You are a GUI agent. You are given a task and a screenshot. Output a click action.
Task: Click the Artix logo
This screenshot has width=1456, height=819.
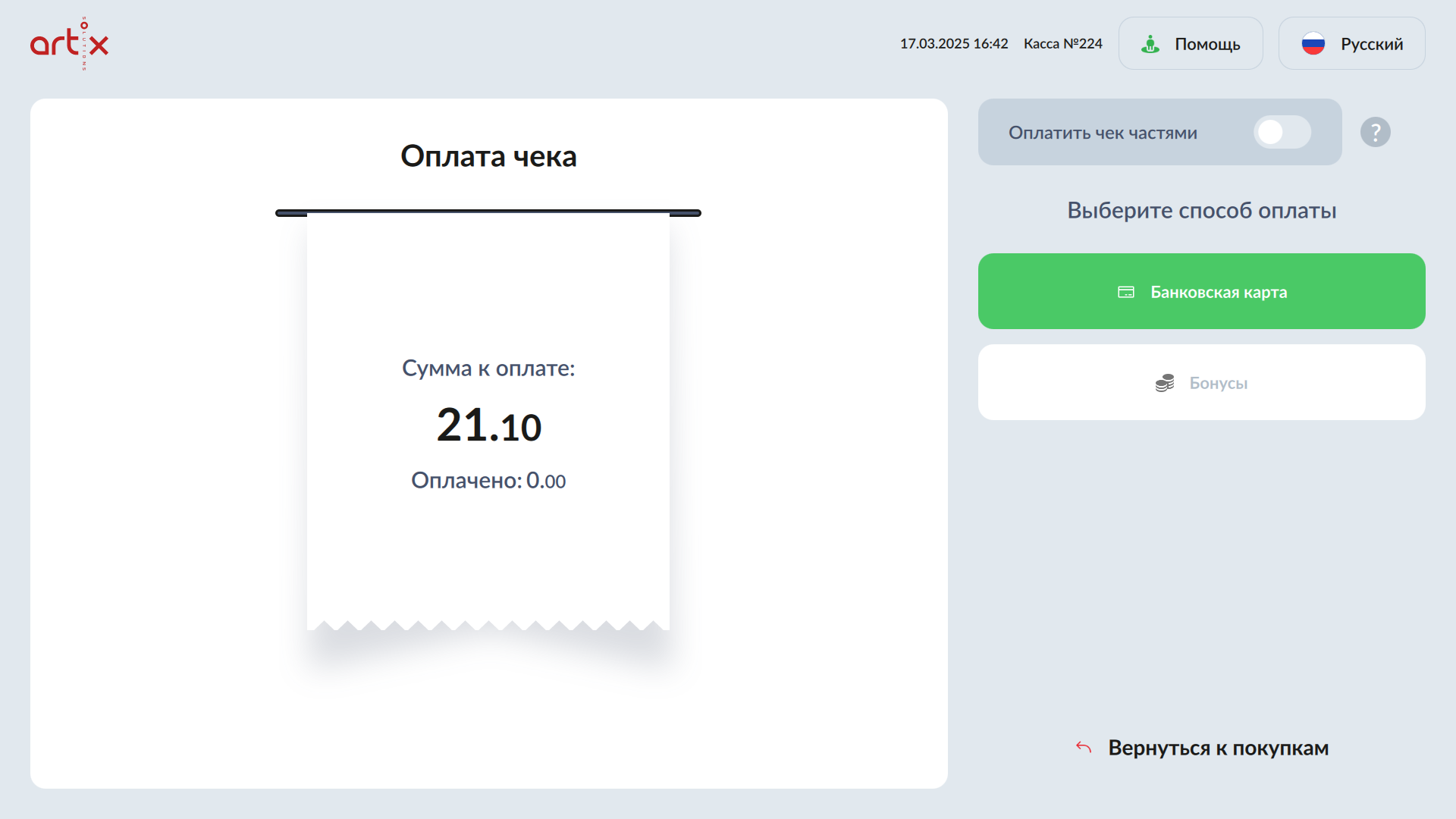click(x=69, y=43)
